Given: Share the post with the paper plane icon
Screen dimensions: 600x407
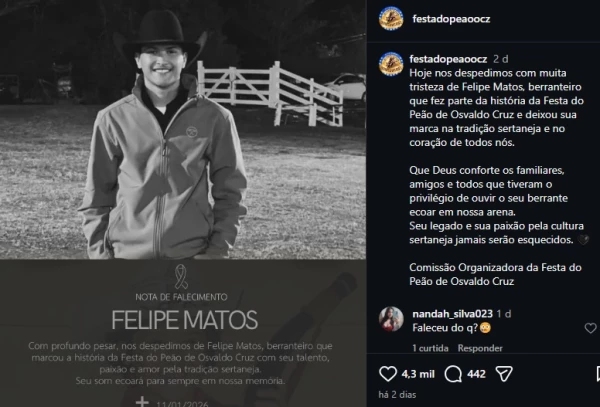Looking at the screenshot, I should pyautogui.click(x=504, y=374).
